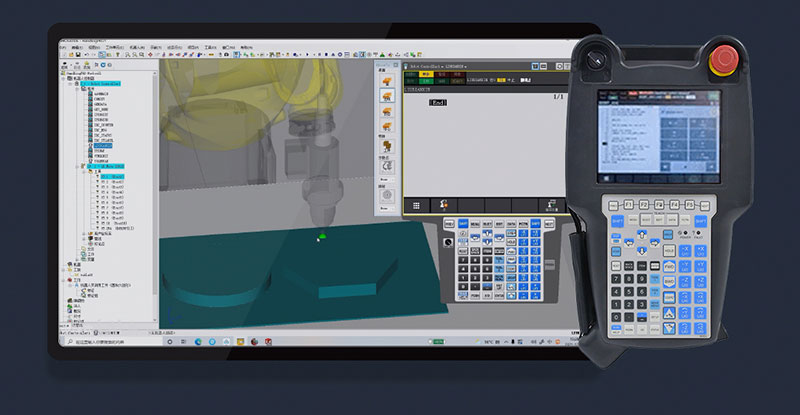Click the grid menu icon on virtual pendant
This screenshot has height=415, width=800.
[416, 204]
